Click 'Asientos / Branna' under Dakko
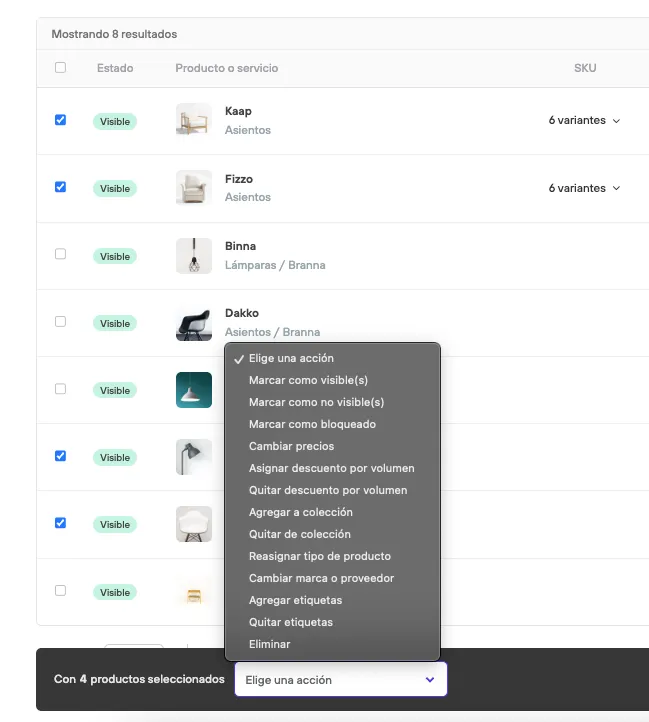 tap(272, 332)
